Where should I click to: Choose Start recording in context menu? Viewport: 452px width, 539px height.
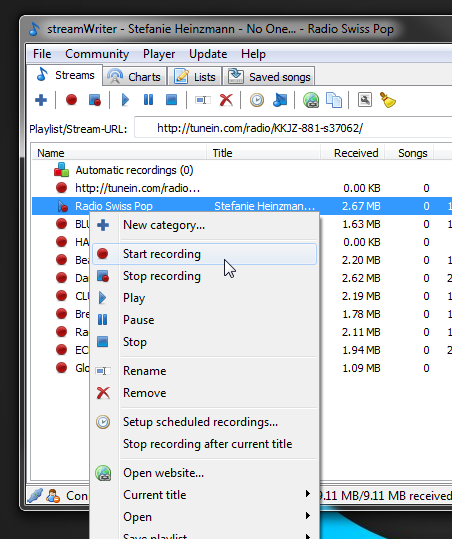click(x=204, y=254)
